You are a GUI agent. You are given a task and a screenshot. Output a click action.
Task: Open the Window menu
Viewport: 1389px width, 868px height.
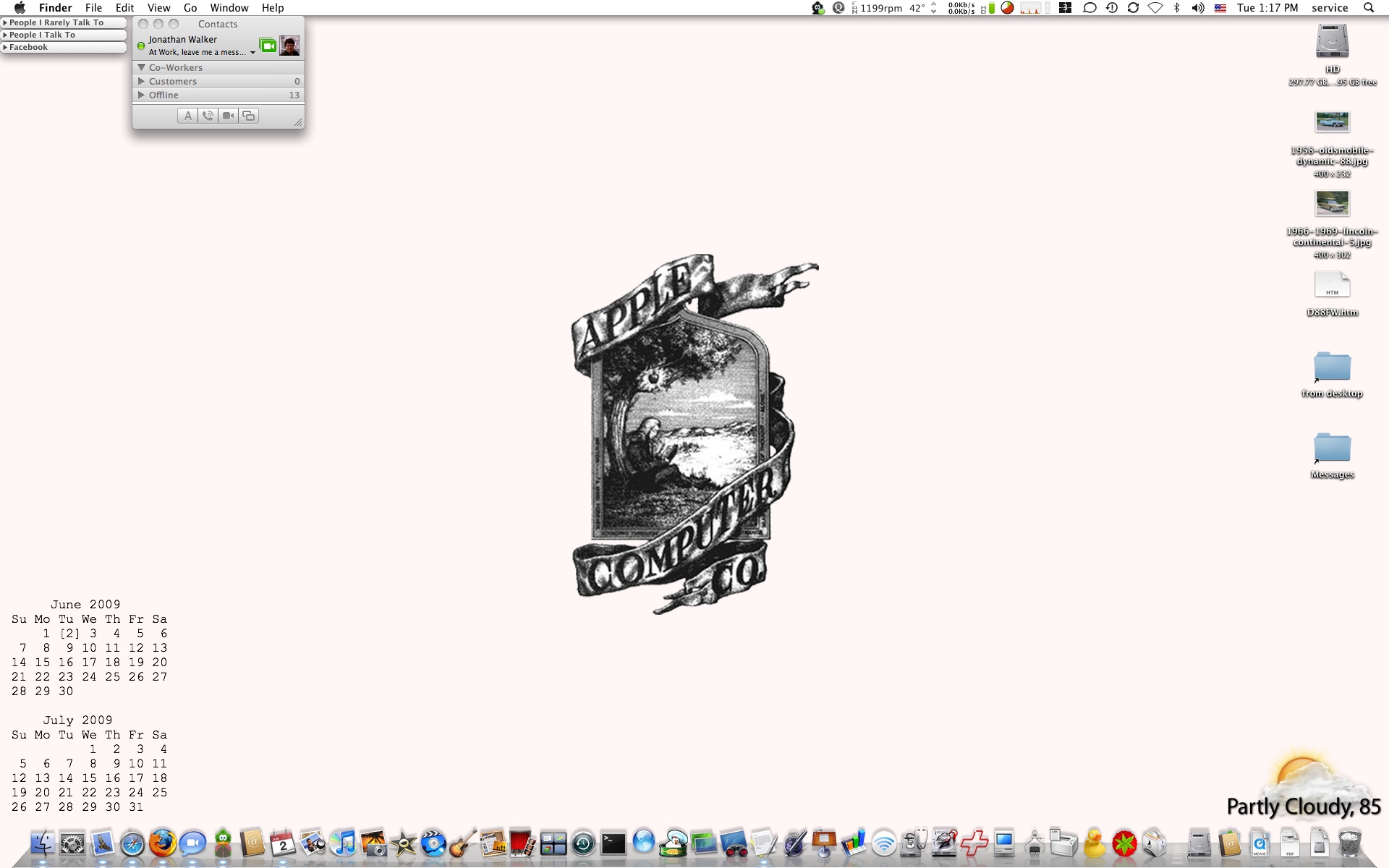click(x=229, y=8)
